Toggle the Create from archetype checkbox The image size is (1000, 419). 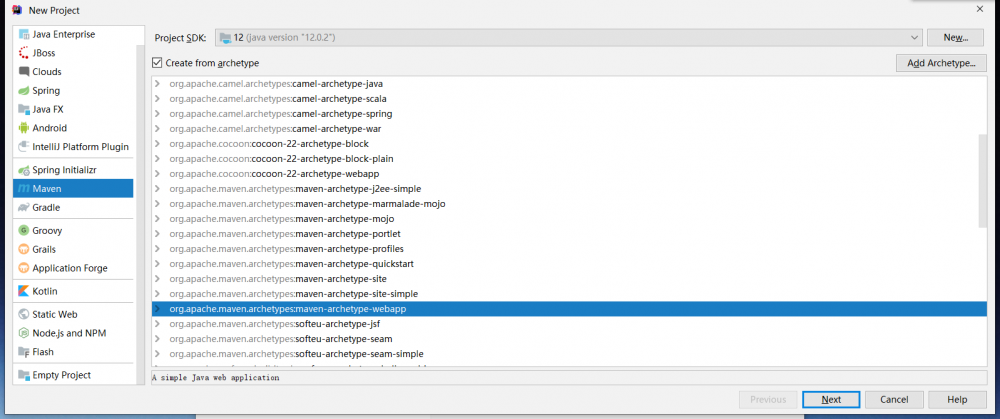pos(157,63)
